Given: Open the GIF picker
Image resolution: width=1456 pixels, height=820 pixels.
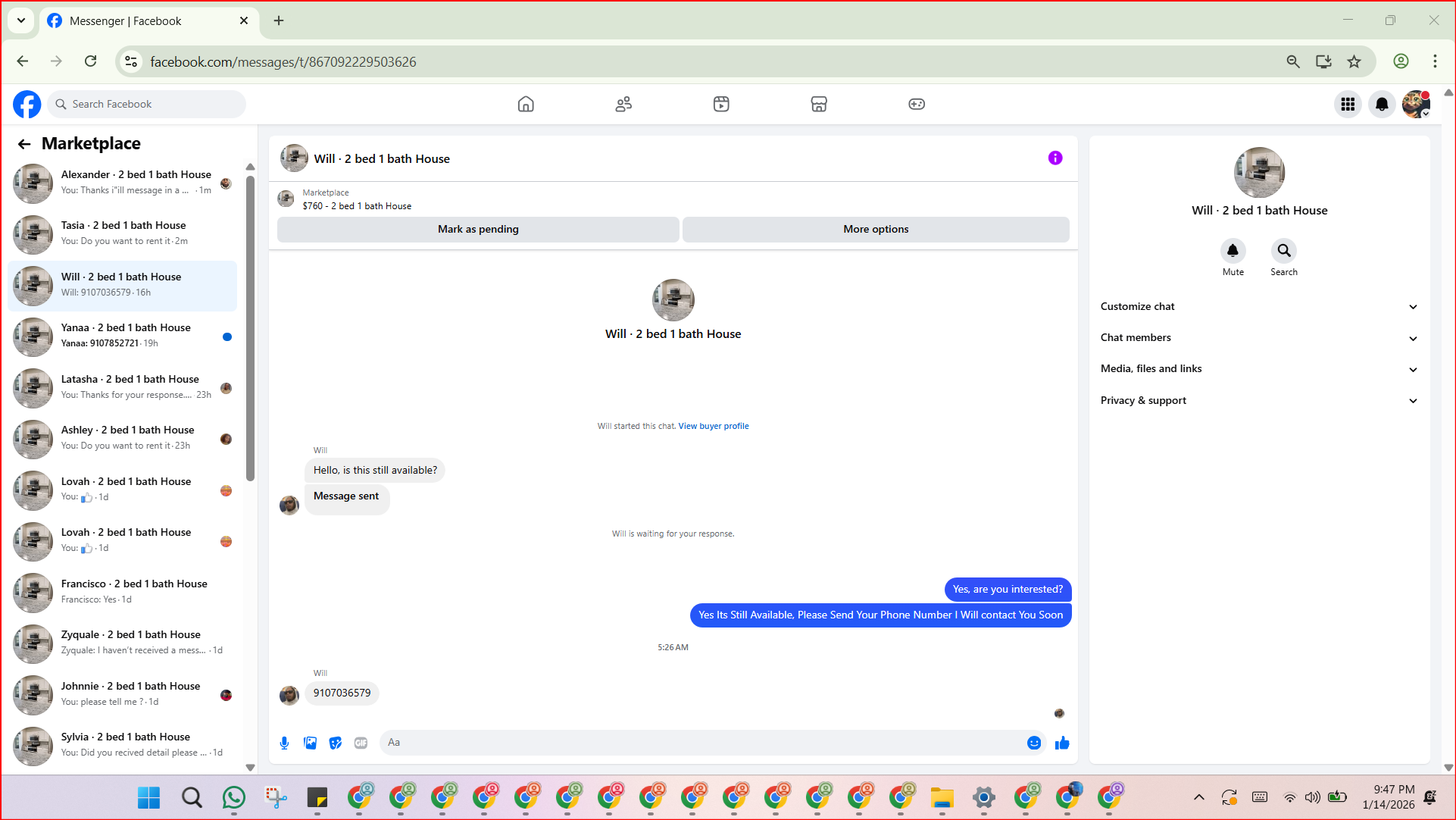Looking at the screenshot, I should 361,743.
